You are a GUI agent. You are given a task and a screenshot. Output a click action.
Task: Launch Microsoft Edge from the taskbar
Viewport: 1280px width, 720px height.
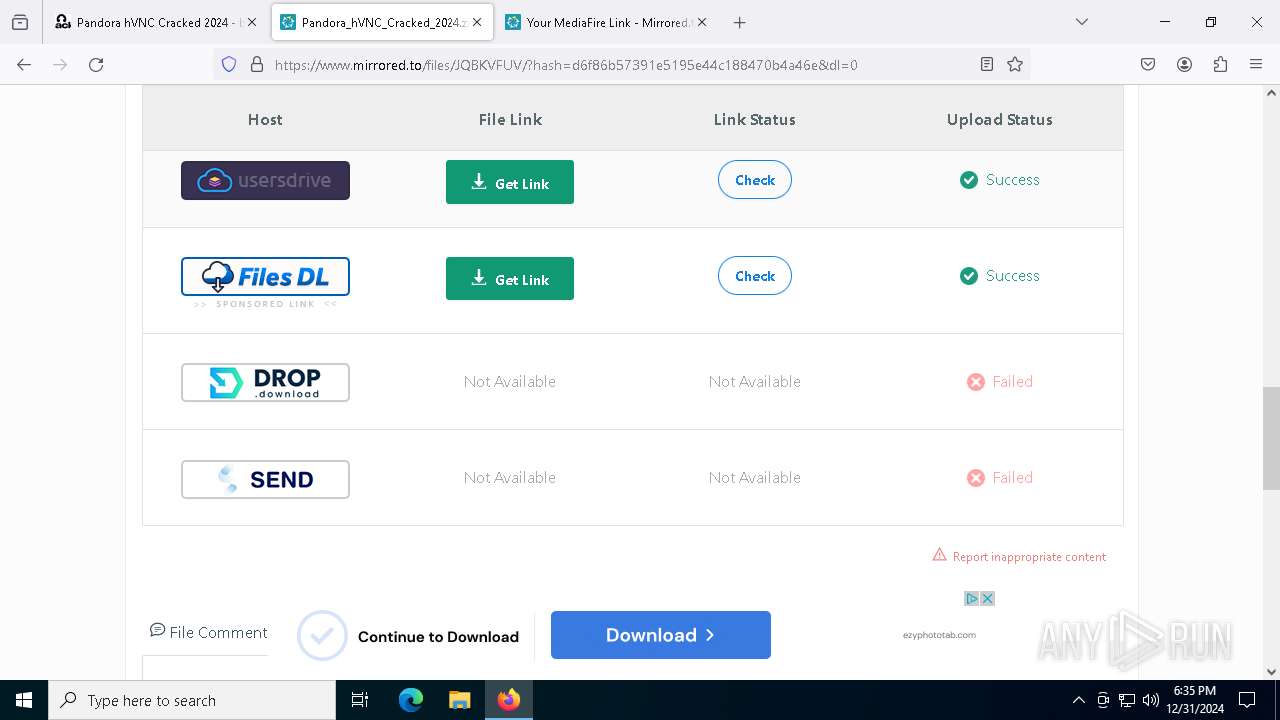click(x=411, y=700)
